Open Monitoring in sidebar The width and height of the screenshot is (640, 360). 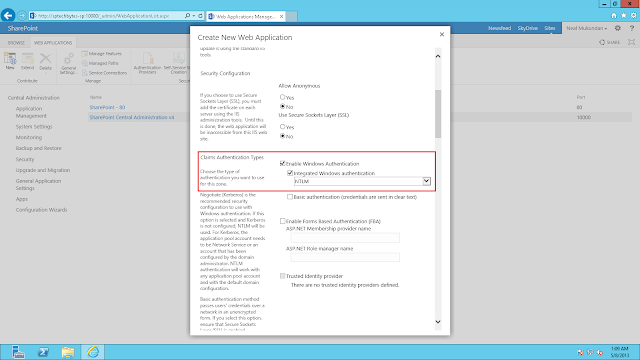pos(29,137)
